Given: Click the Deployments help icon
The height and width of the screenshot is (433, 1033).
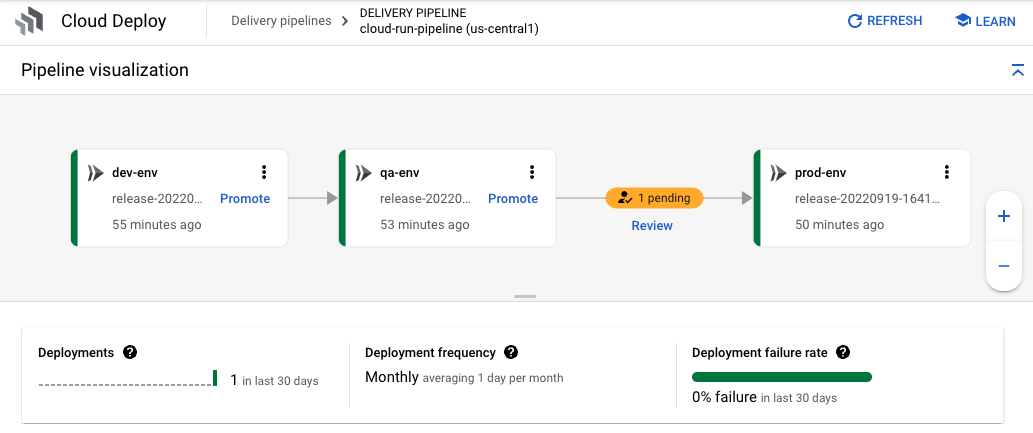Looking at the screenshot, I should [130, 352].
